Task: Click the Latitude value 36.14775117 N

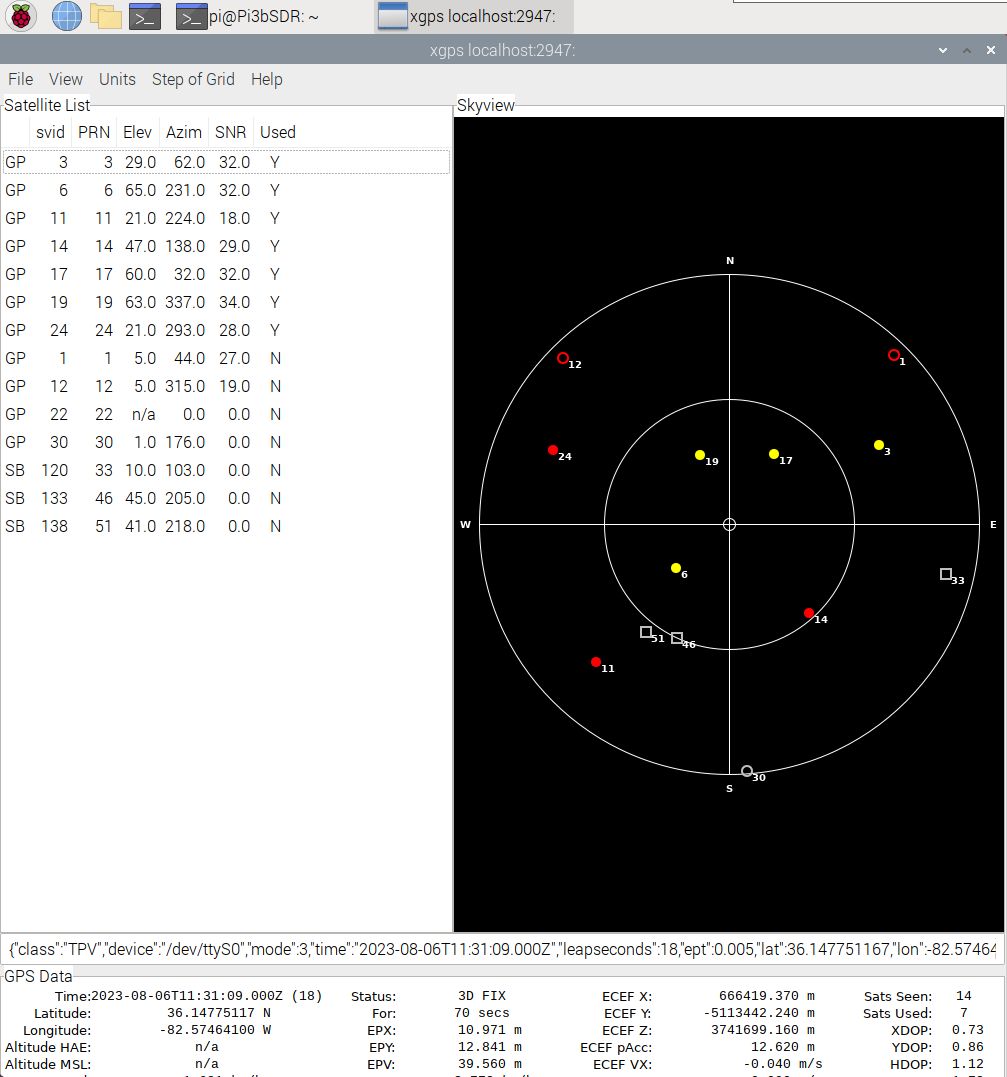Action: (218, 1013)
